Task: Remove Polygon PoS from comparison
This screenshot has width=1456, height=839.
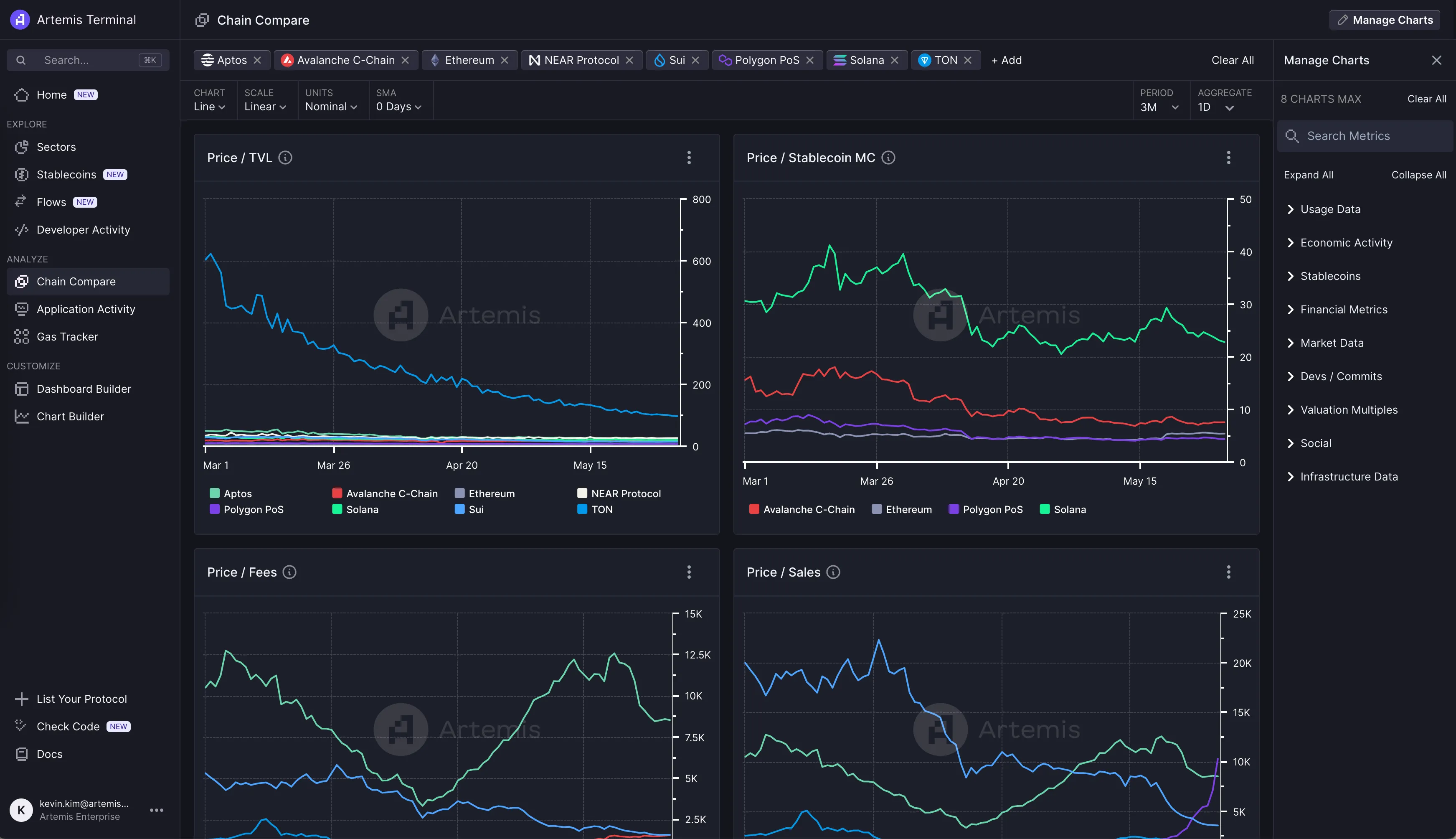Action: (x=810, y=60)
